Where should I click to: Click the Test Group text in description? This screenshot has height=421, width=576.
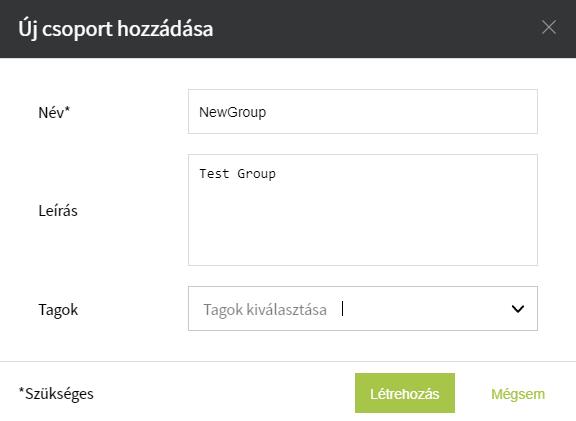(237, 174)
